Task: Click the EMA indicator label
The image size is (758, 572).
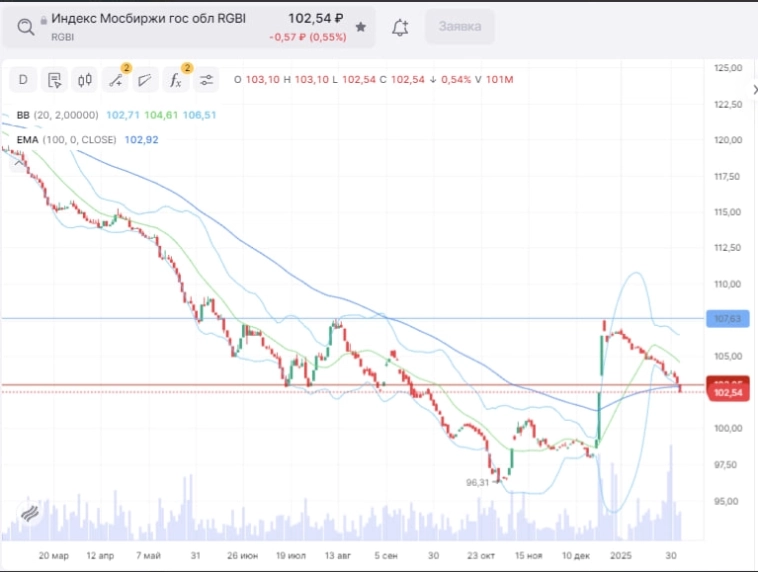Action: (27, 140)
